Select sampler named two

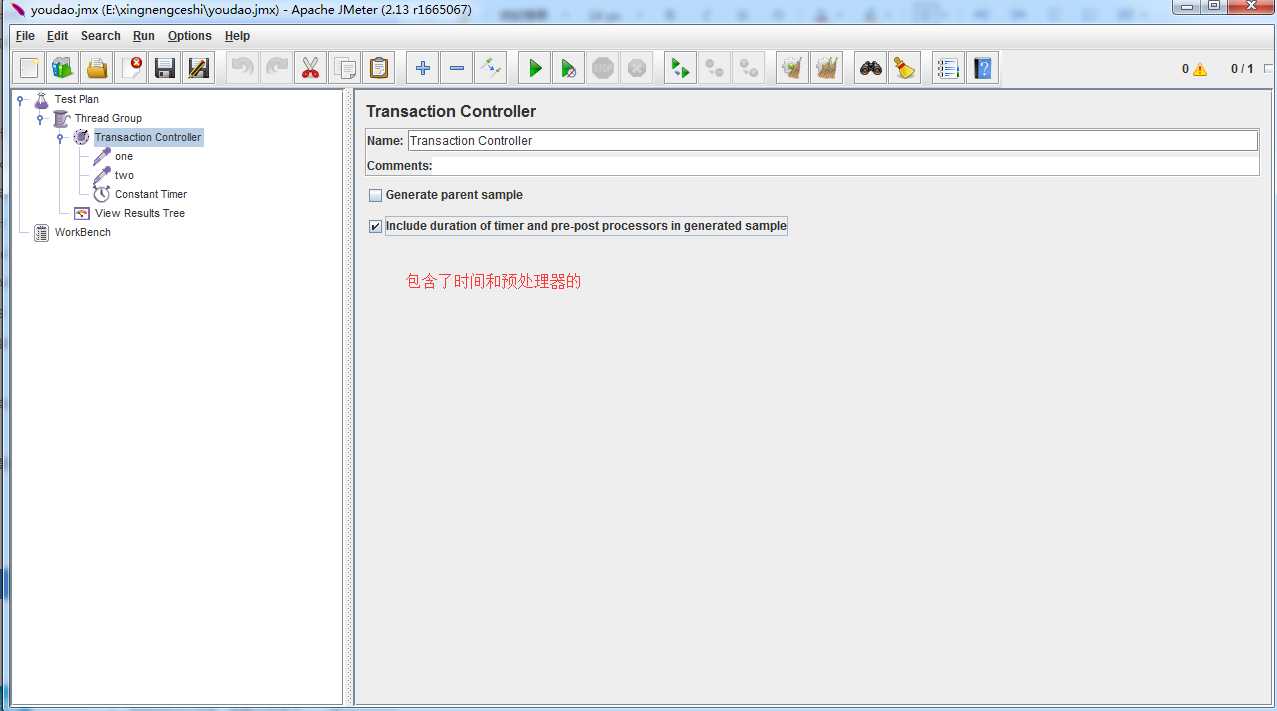[124, 175]
